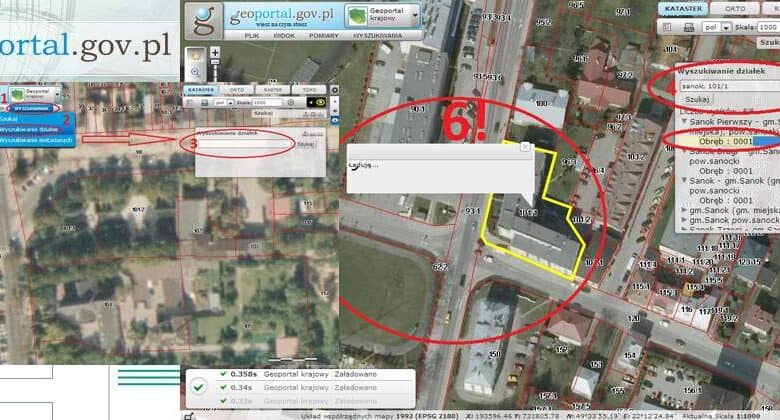Click the empty parcel search field
This screenshot has height=420, width=780.
click(x=245, y=144)
